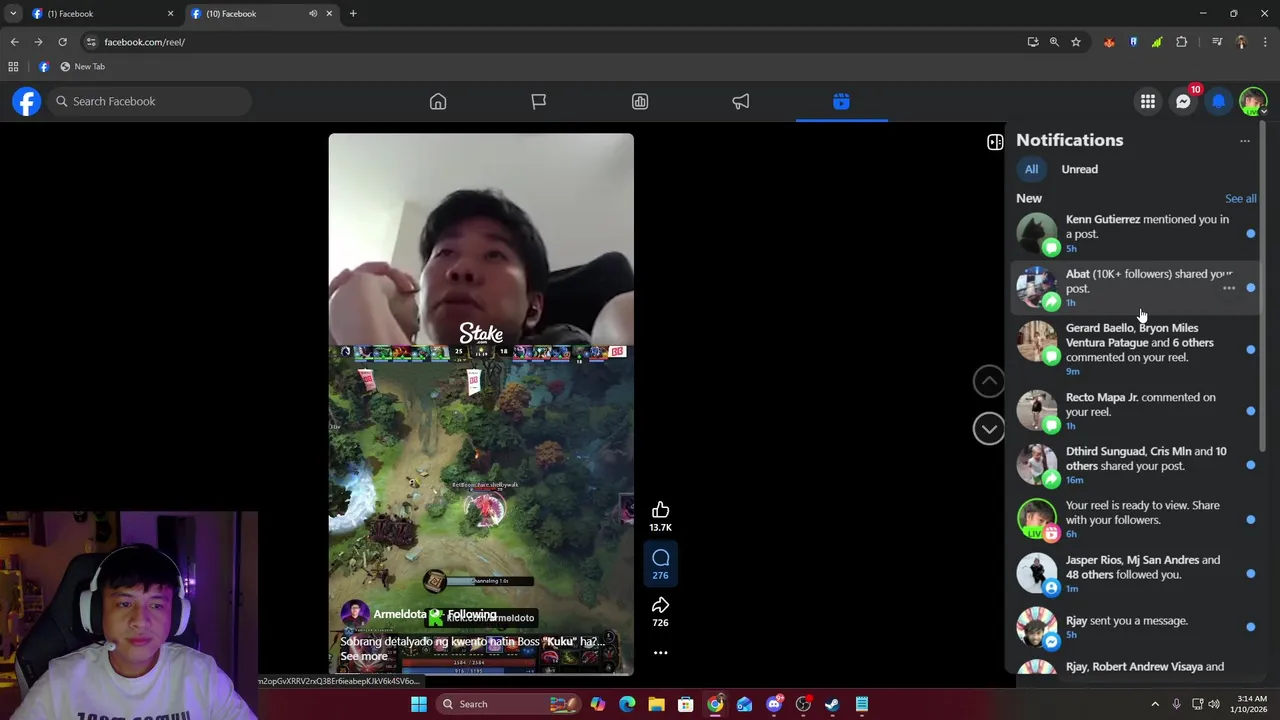The height and width of the screenshot is (720, 1280).
Task: Open New Tab bookmark
Action: (x=82, y=67)
